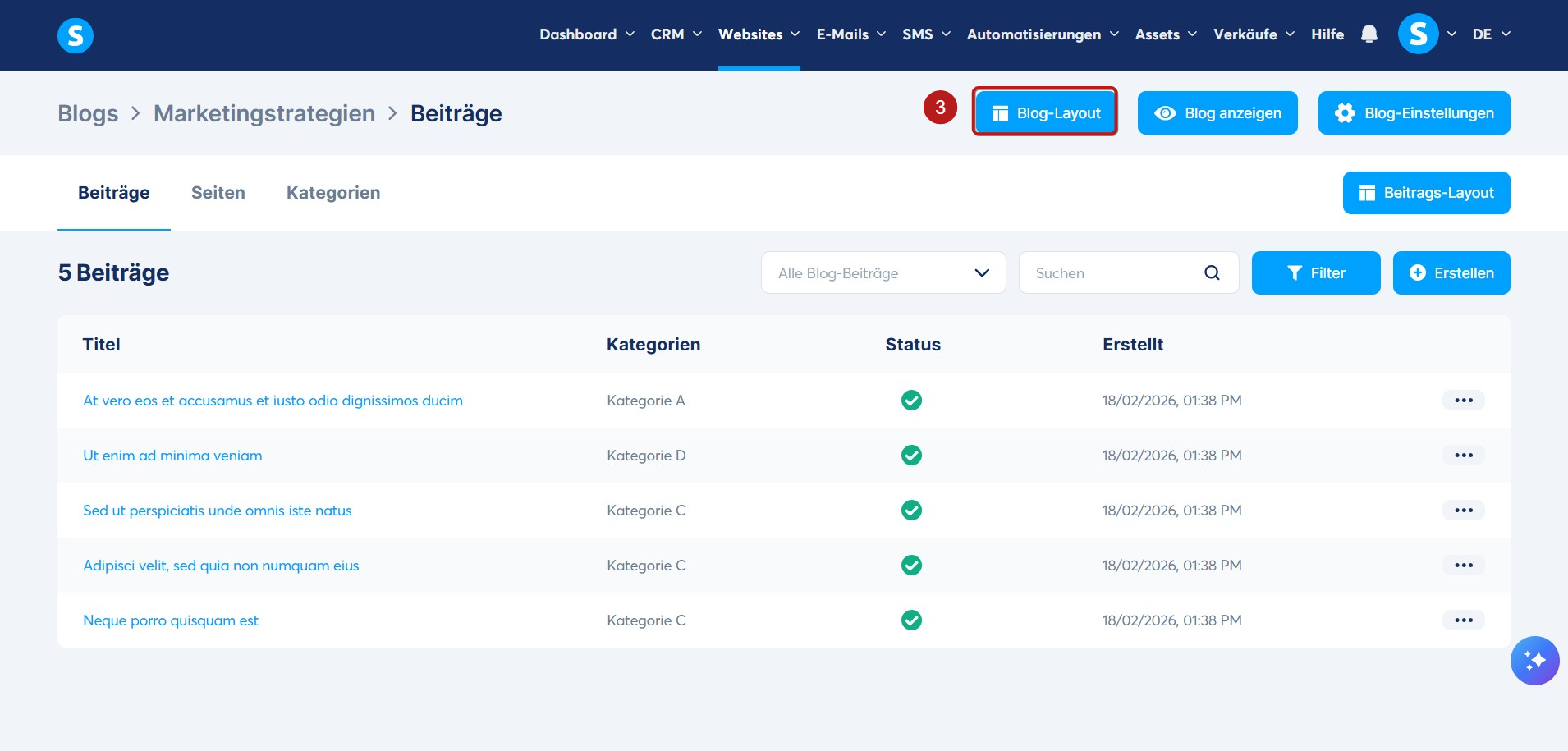Click the Filter button
The image size is (1568, 751).
[x=1316, y=273]
